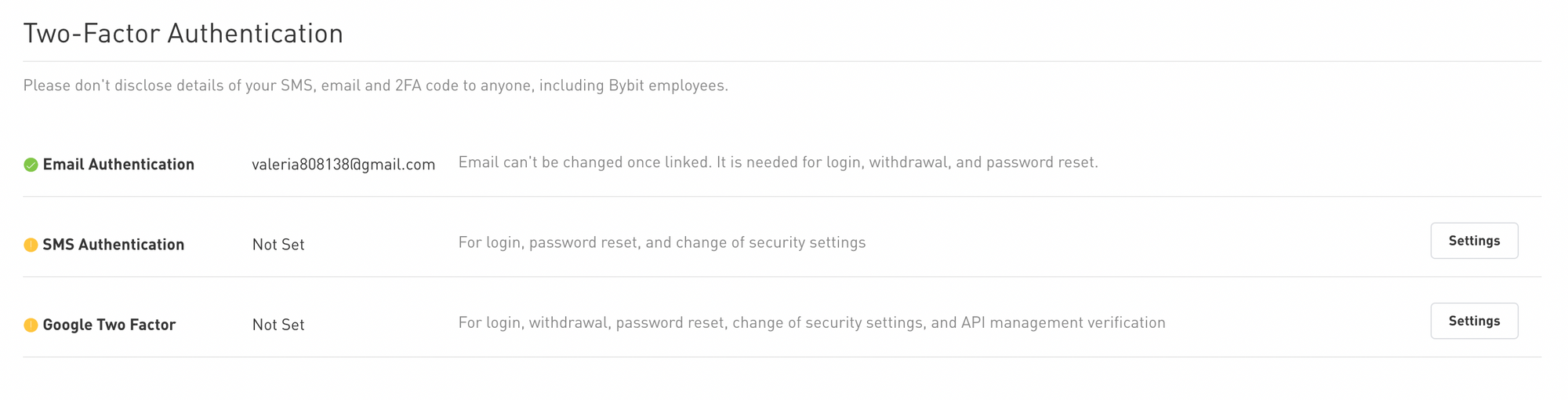Click the Google API management verification description
The width and height of the screenshot is (1568, 400).
(x=811, y=322)
